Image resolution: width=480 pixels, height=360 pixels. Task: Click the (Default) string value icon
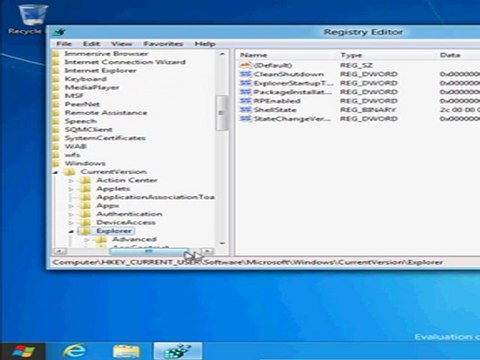click(246, 65)
